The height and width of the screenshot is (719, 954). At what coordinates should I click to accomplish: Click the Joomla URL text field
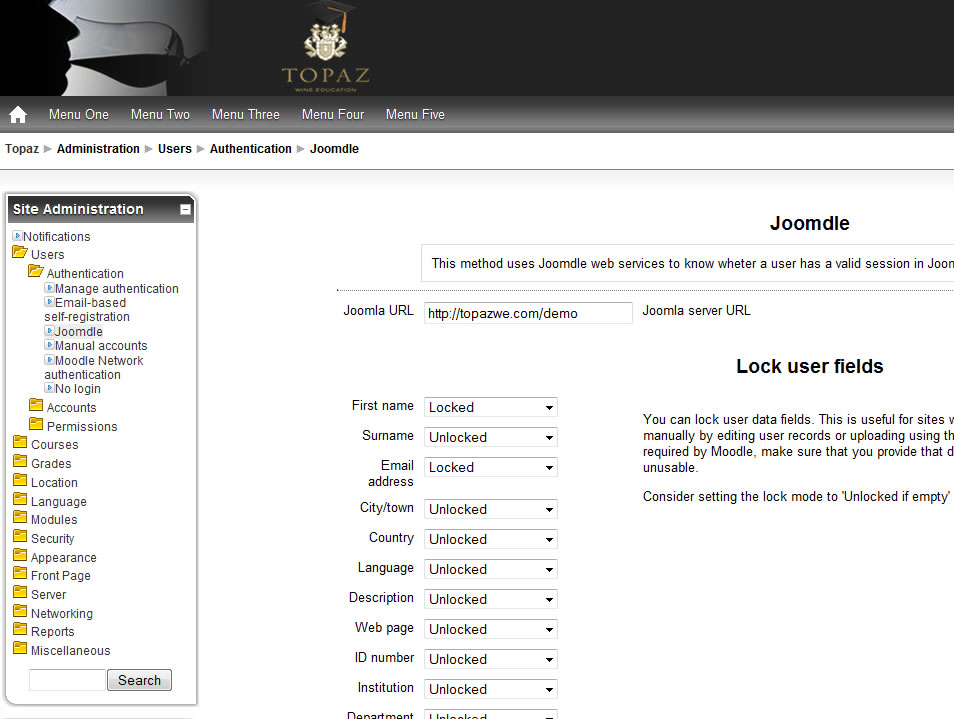[x=528, y=313]
